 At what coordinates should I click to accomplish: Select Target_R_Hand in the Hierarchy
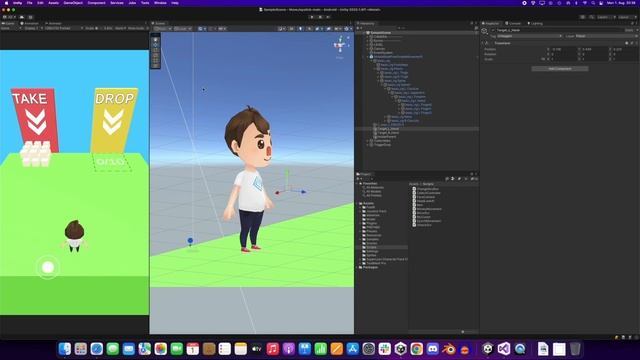click(x=388, y=133)
